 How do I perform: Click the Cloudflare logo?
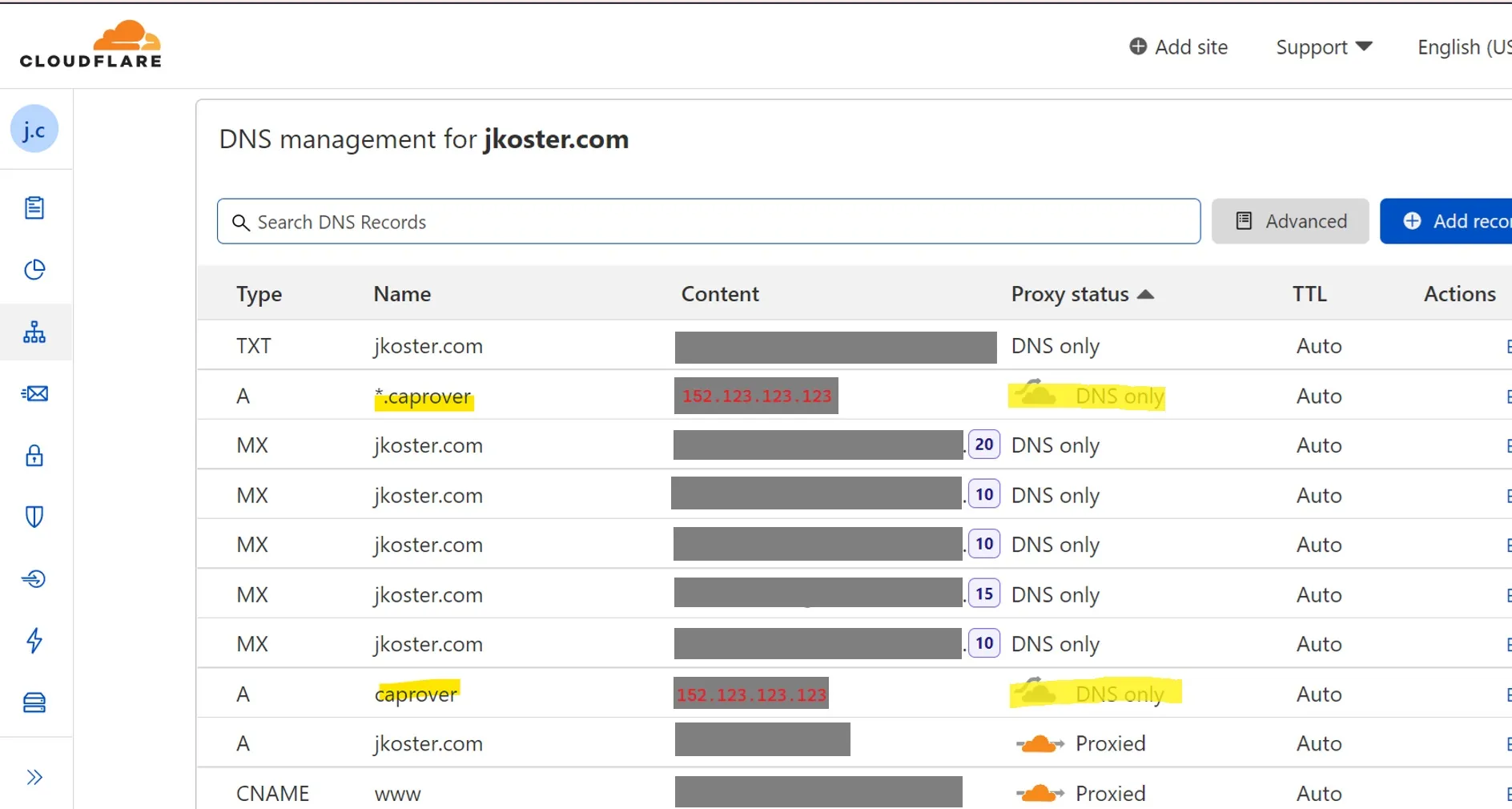(x=90, y=44)
